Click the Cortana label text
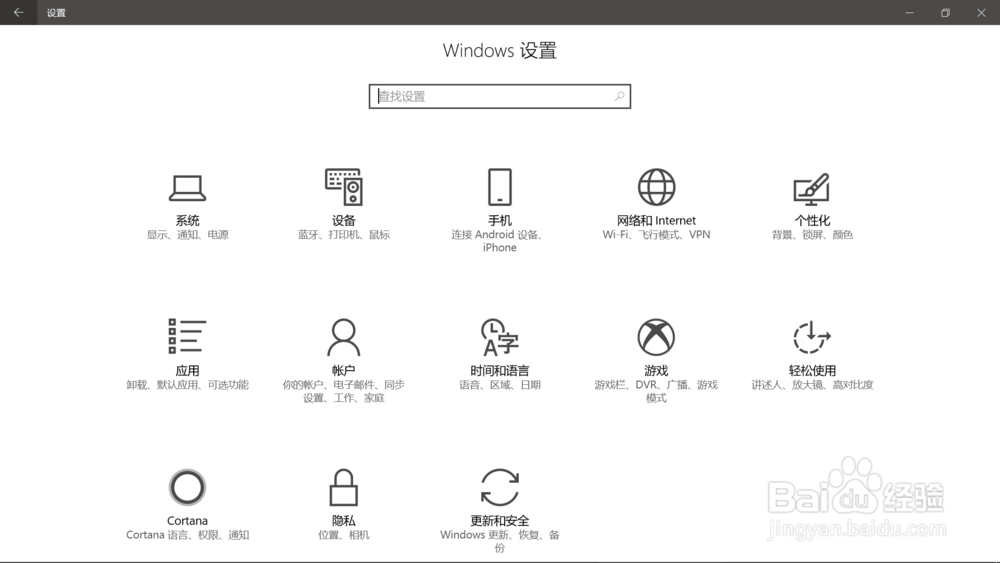This screenshot has width=1000, height=563. click(x=187, y=521)
